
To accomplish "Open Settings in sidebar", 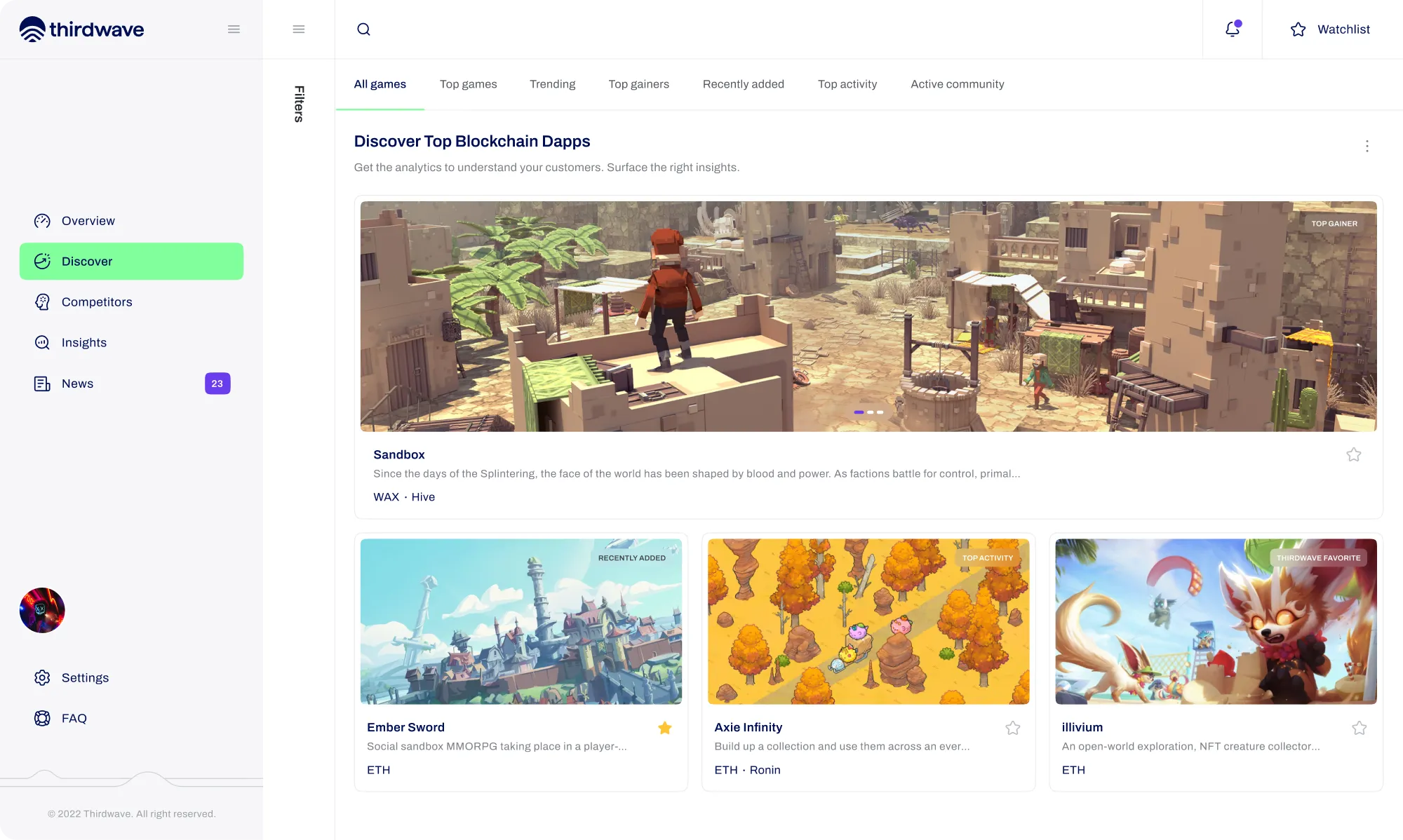I will click(131, 678).
